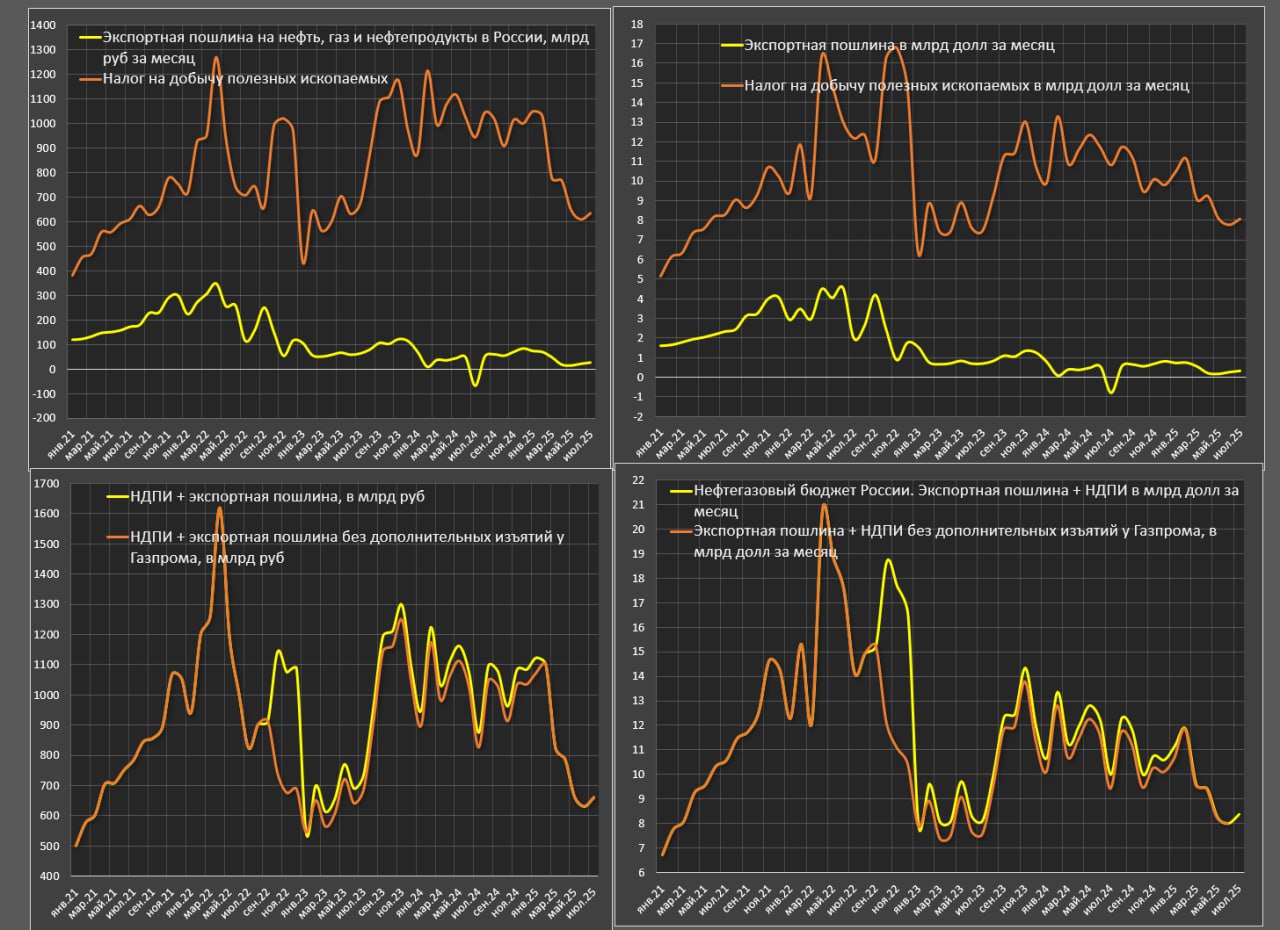Viewport: 1280px width, 930px height.
Task: Click yellow legend line for export duty in rubles
Action: coord(88,37)
